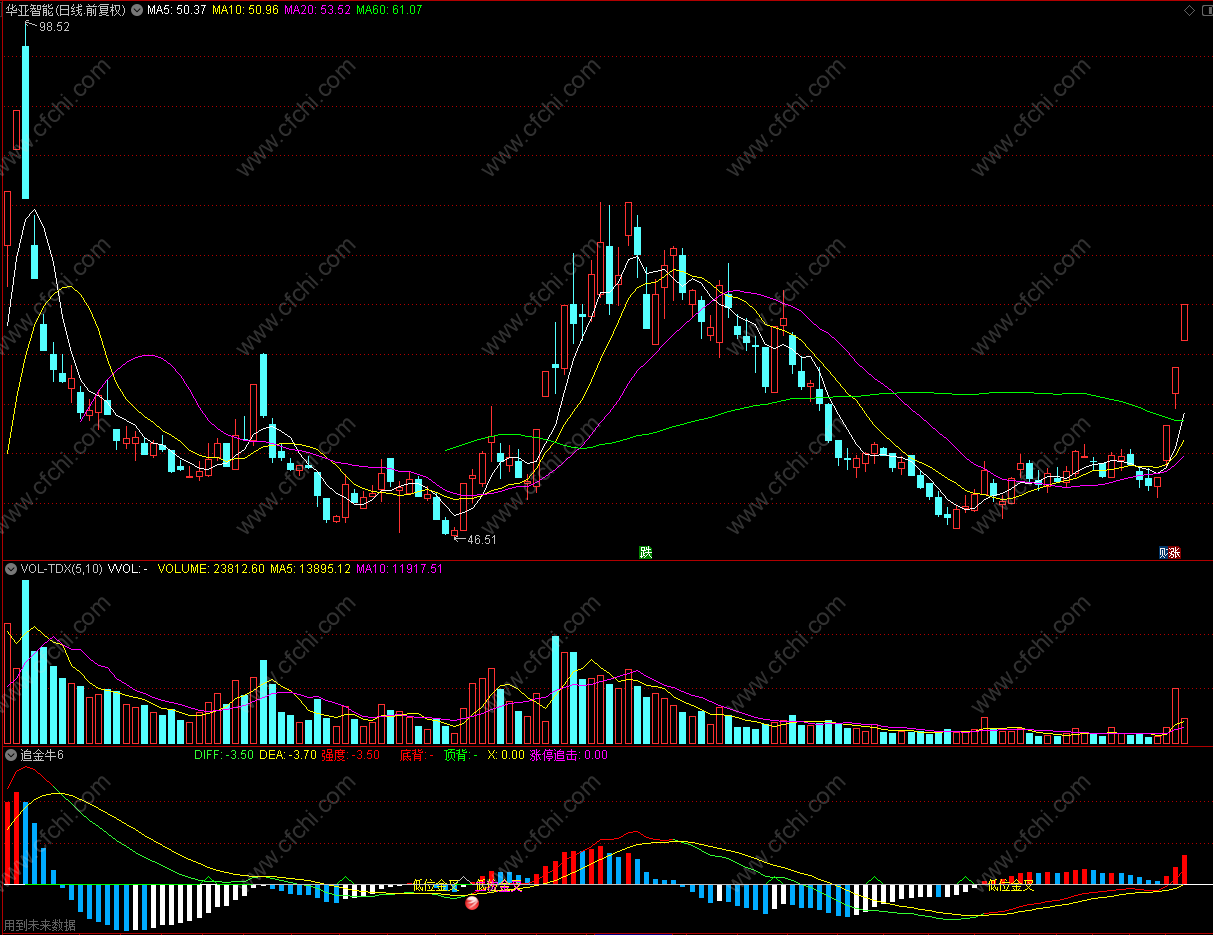Click the 底背 label
The height and width of the screenshot is (935, 1213).
(x=415, y=755)
